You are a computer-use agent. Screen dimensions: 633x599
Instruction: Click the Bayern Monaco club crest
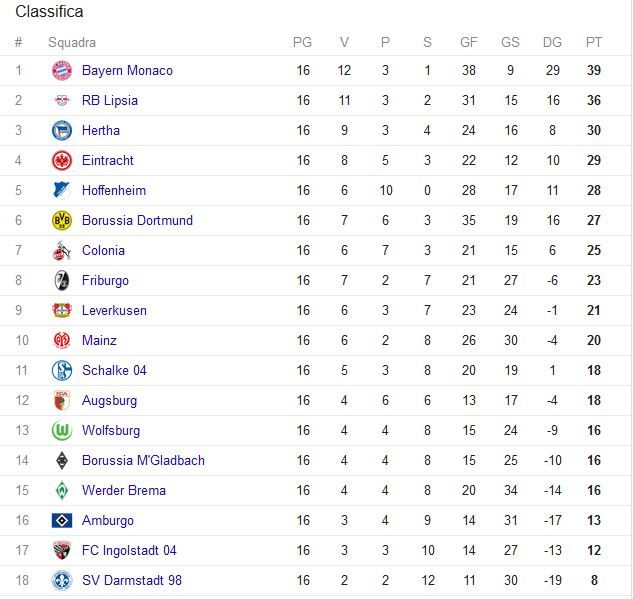click(62, 71)
